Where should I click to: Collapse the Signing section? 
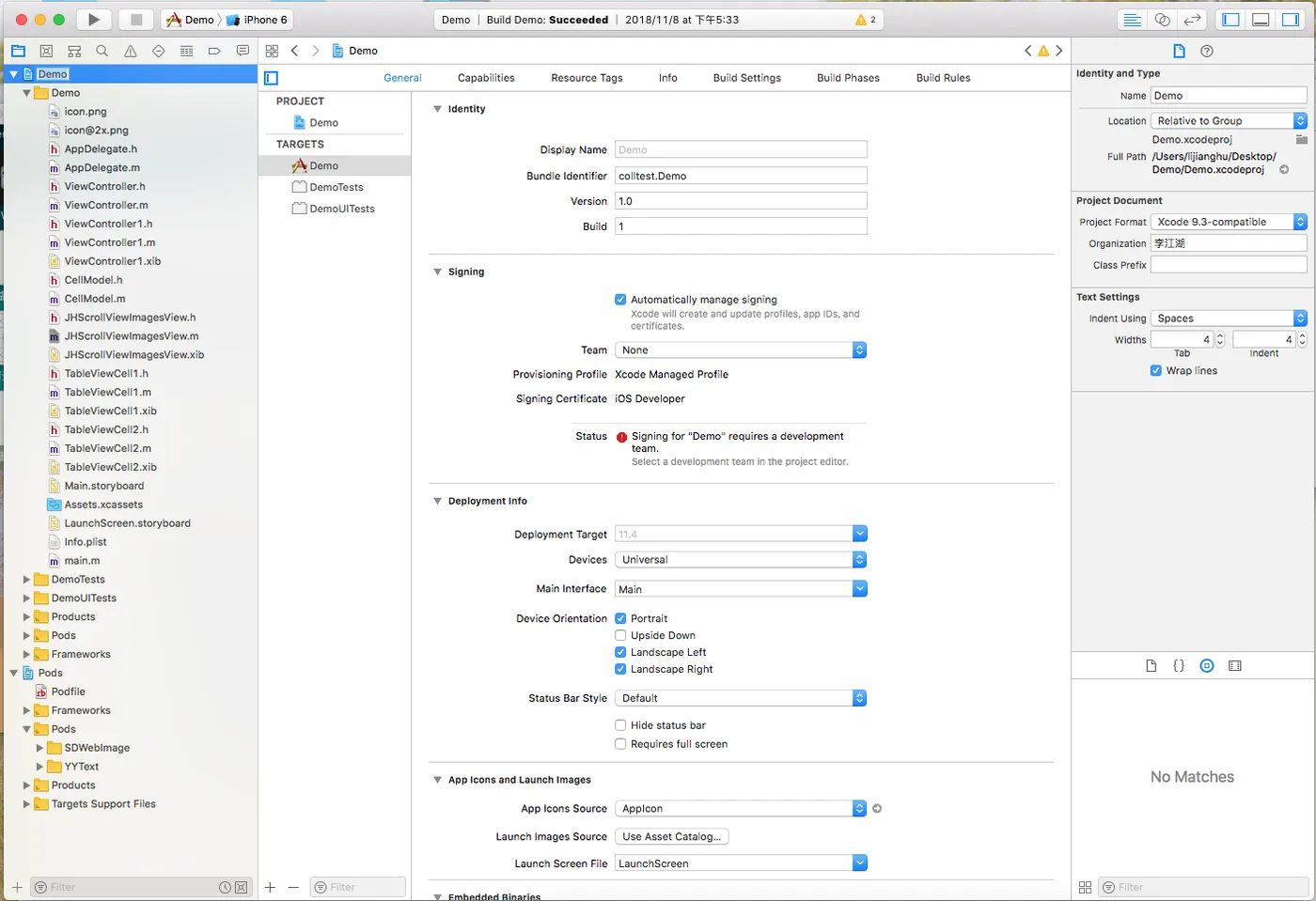(x=437, y=272)
